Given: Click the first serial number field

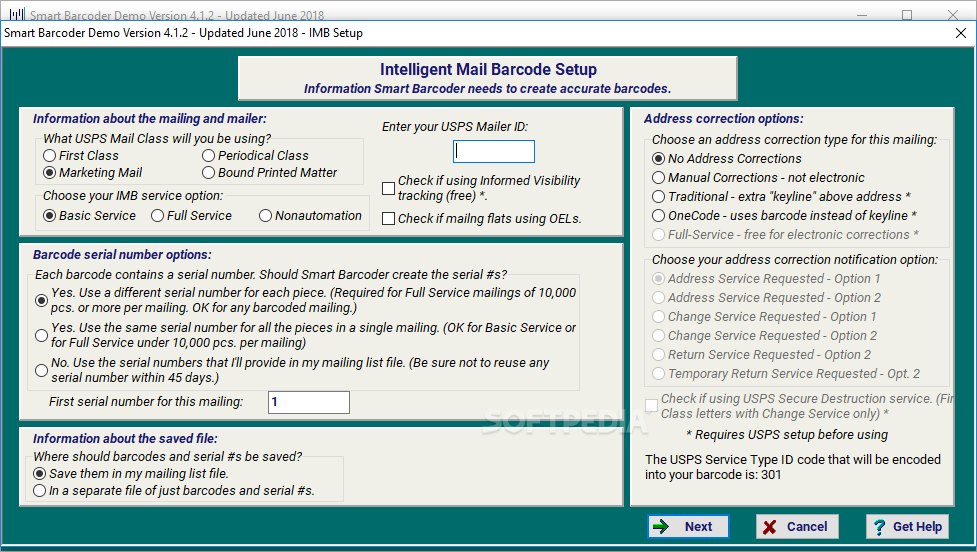Looking at the screenshot, I should click(x=309, y=402).
